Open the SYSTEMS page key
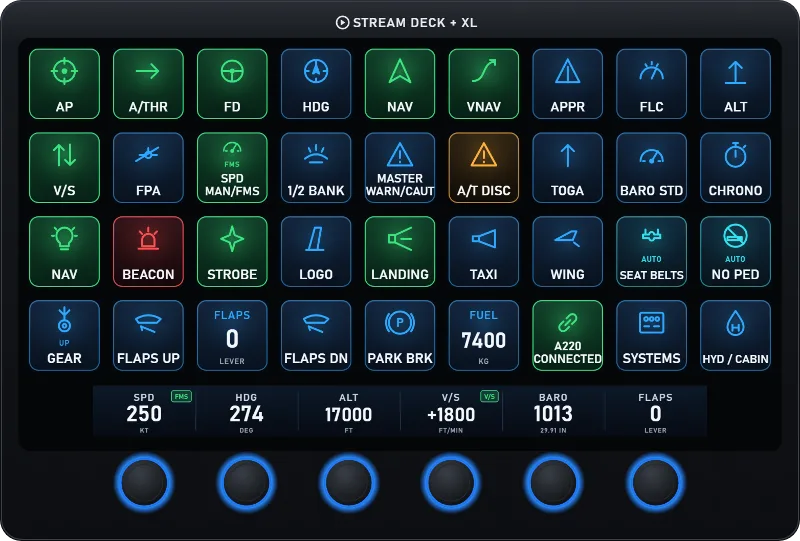800x541 pixels. click(x=652, y=335)
